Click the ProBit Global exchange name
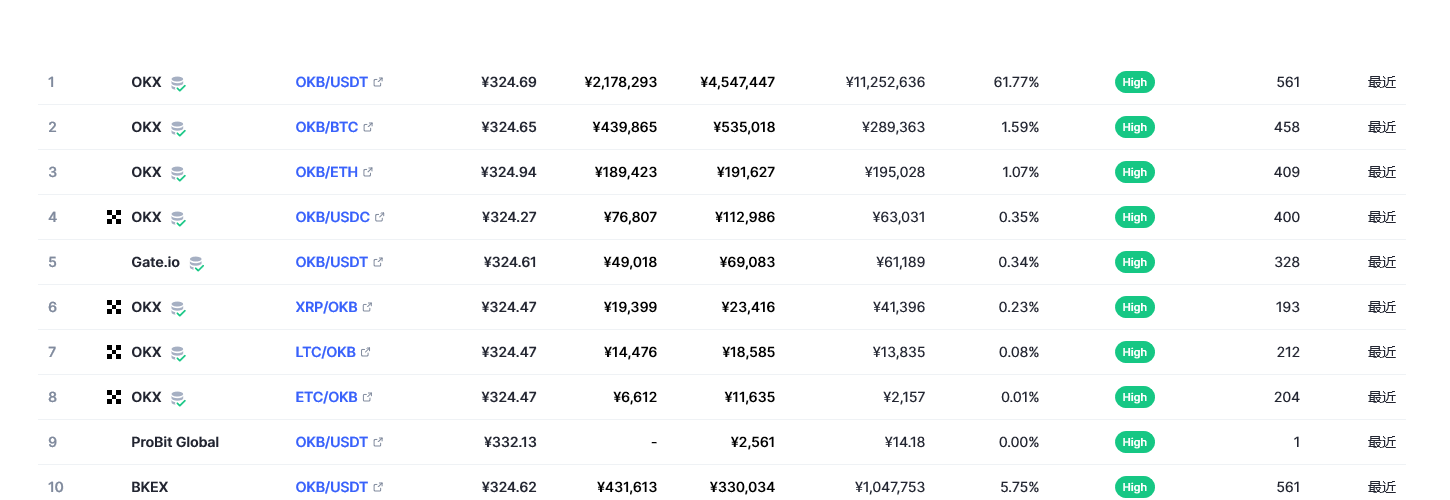1450x500 pixels. point(175,442)
